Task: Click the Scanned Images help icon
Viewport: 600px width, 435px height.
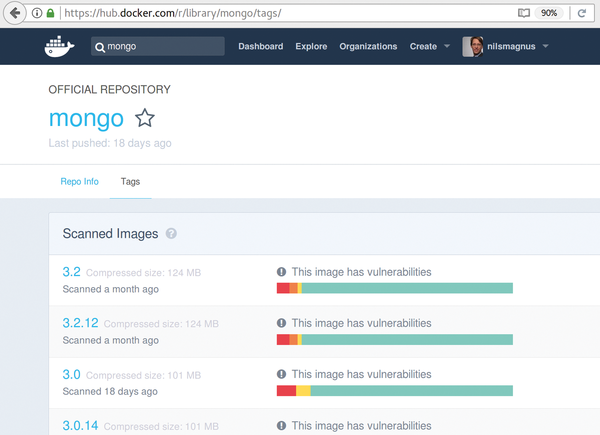Action: click(x=171, y=233)
